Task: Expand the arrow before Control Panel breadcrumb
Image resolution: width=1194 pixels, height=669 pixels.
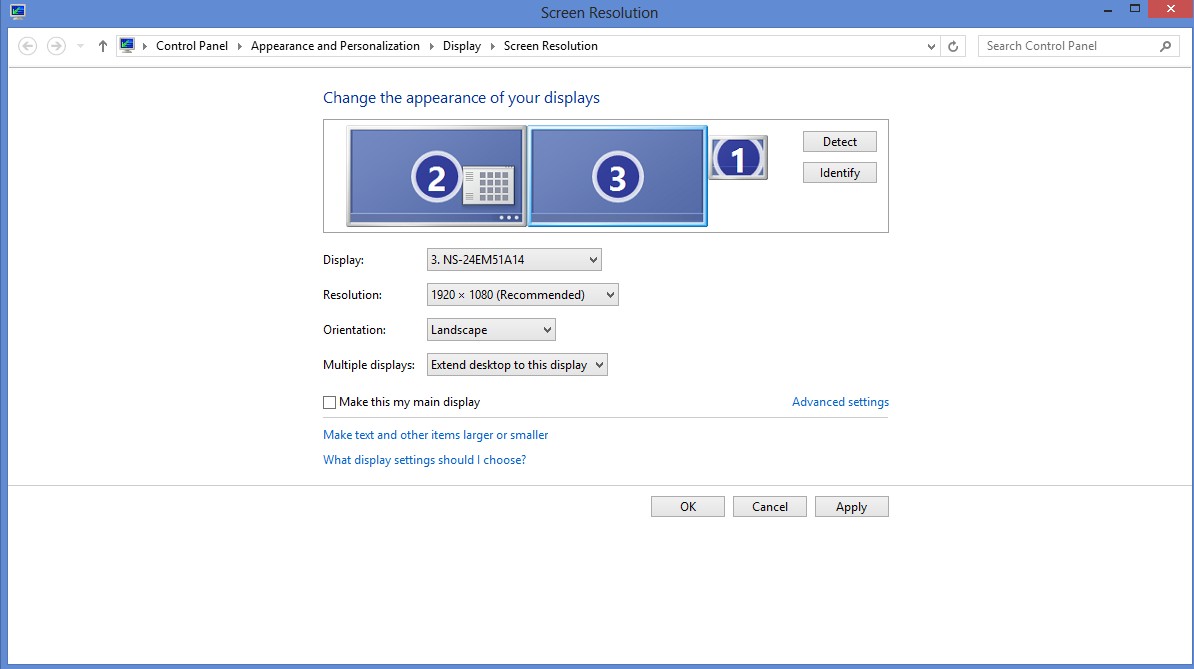Action: (145, 46)
